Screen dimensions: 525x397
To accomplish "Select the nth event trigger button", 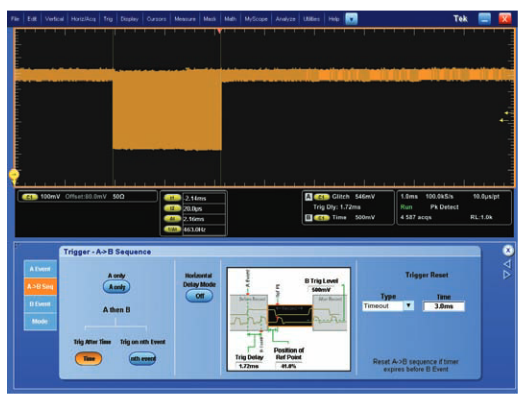I will click(x=143, y=359).
